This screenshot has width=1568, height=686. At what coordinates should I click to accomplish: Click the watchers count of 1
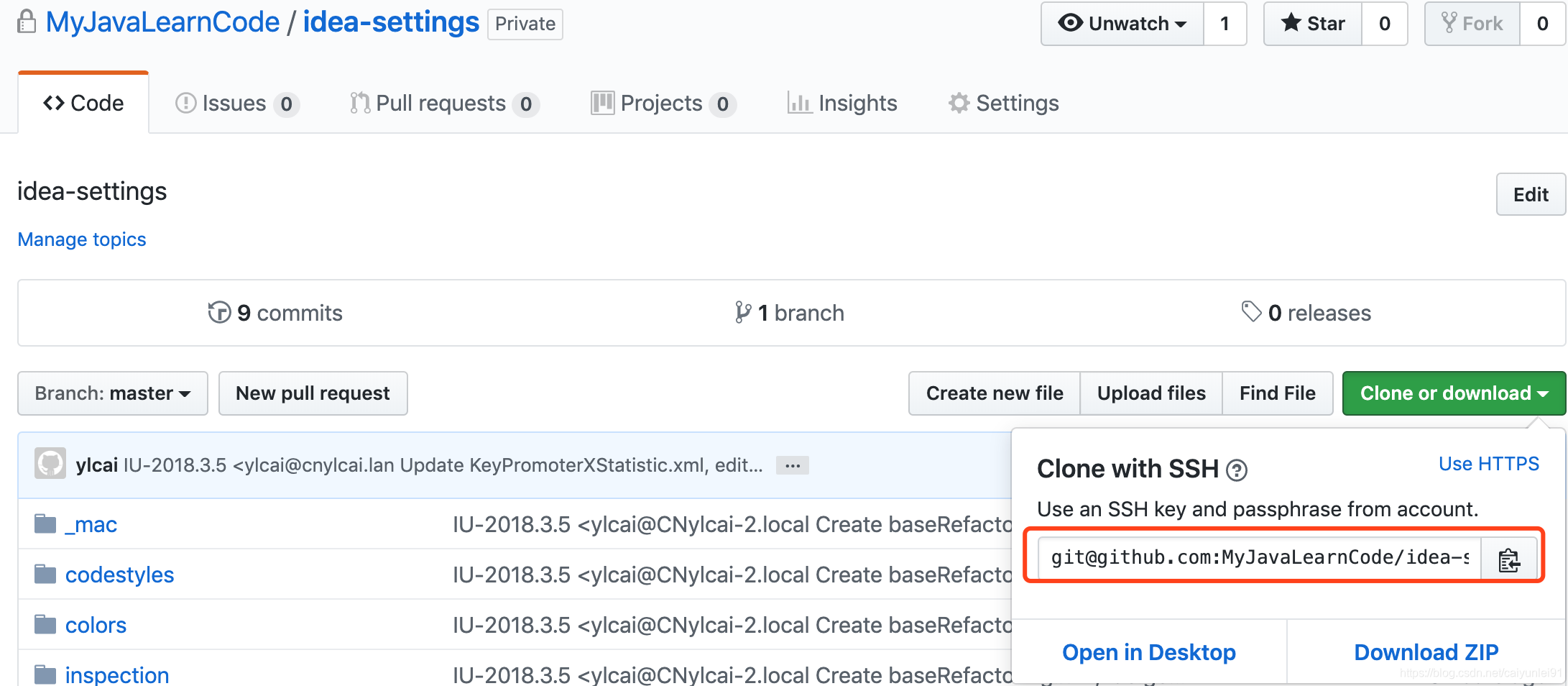1225,24
